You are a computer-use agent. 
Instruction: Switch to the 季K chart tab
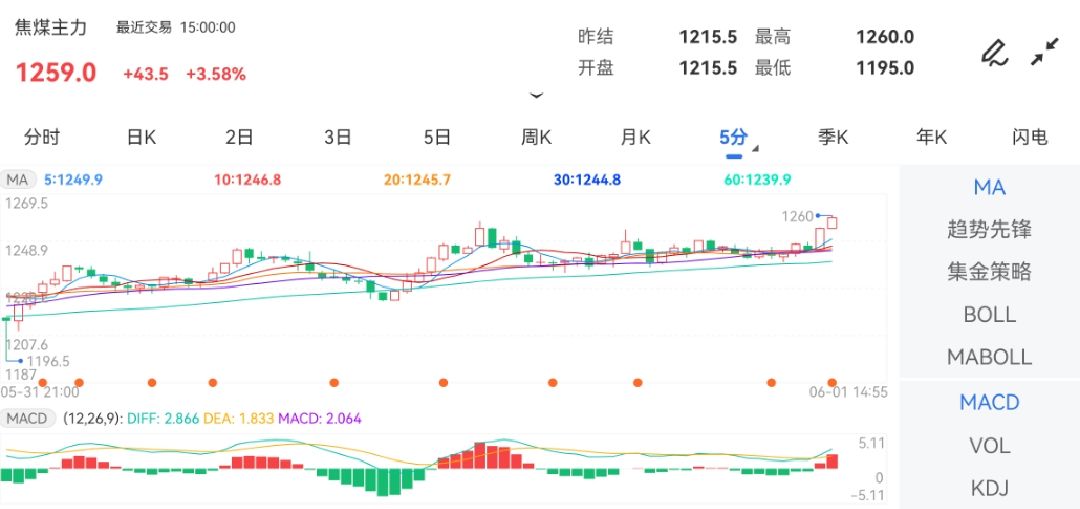[x=833, y=137]
